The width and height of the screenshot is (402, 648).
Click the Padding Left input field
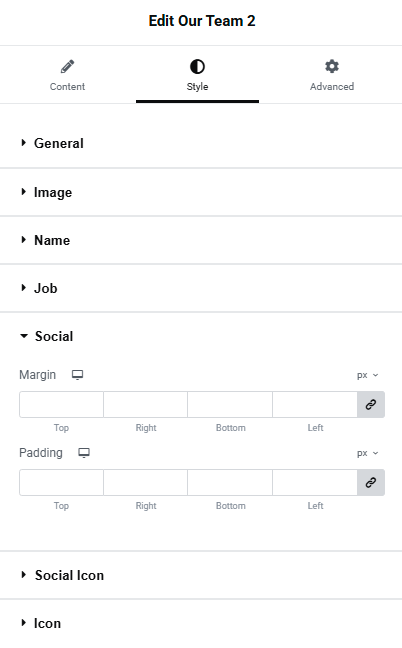point(315,482)
